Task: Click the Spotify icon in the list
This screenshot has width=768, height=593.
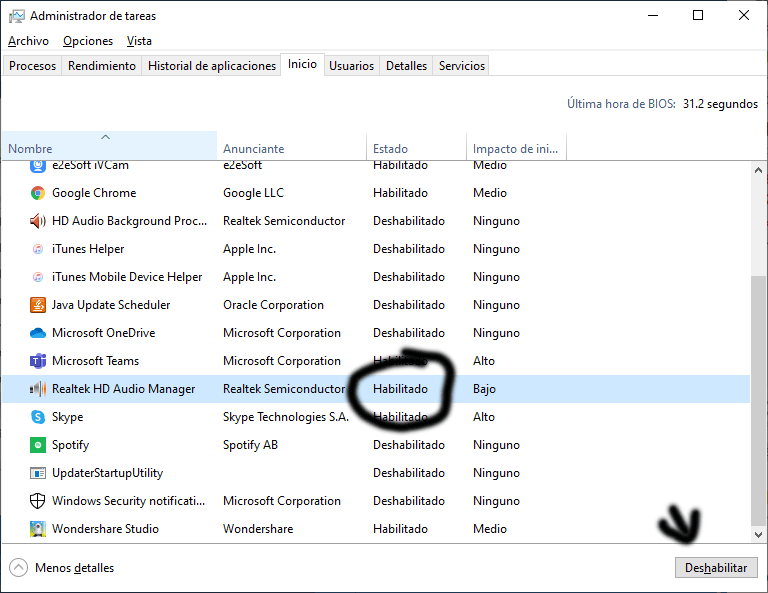Action: click(x=38, y=445)
